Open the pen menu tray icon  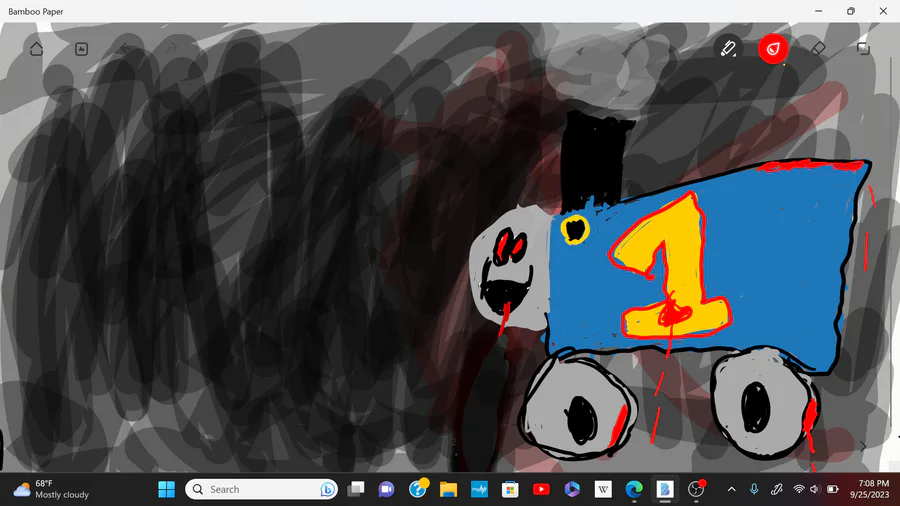tap(777, 489)
